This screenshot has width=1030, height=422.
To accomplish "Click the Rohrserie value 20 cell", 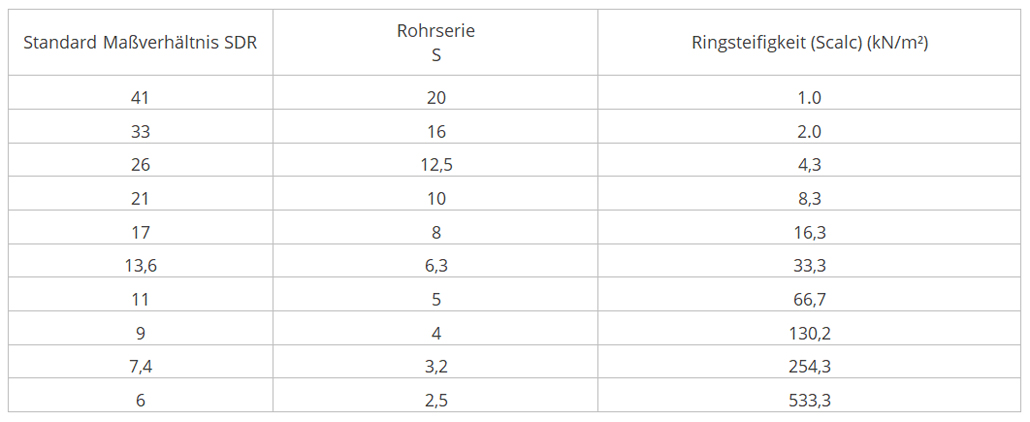I will tap(436, 98).
